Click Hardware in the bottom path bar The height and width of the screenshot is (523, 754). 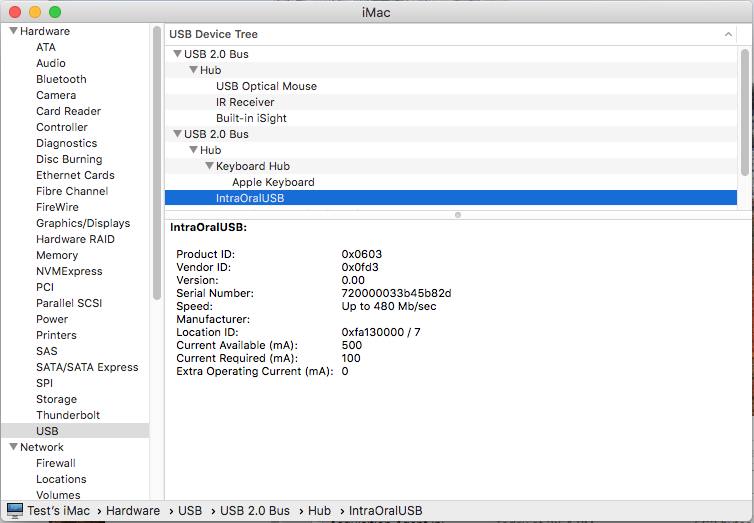coord(133,511)
